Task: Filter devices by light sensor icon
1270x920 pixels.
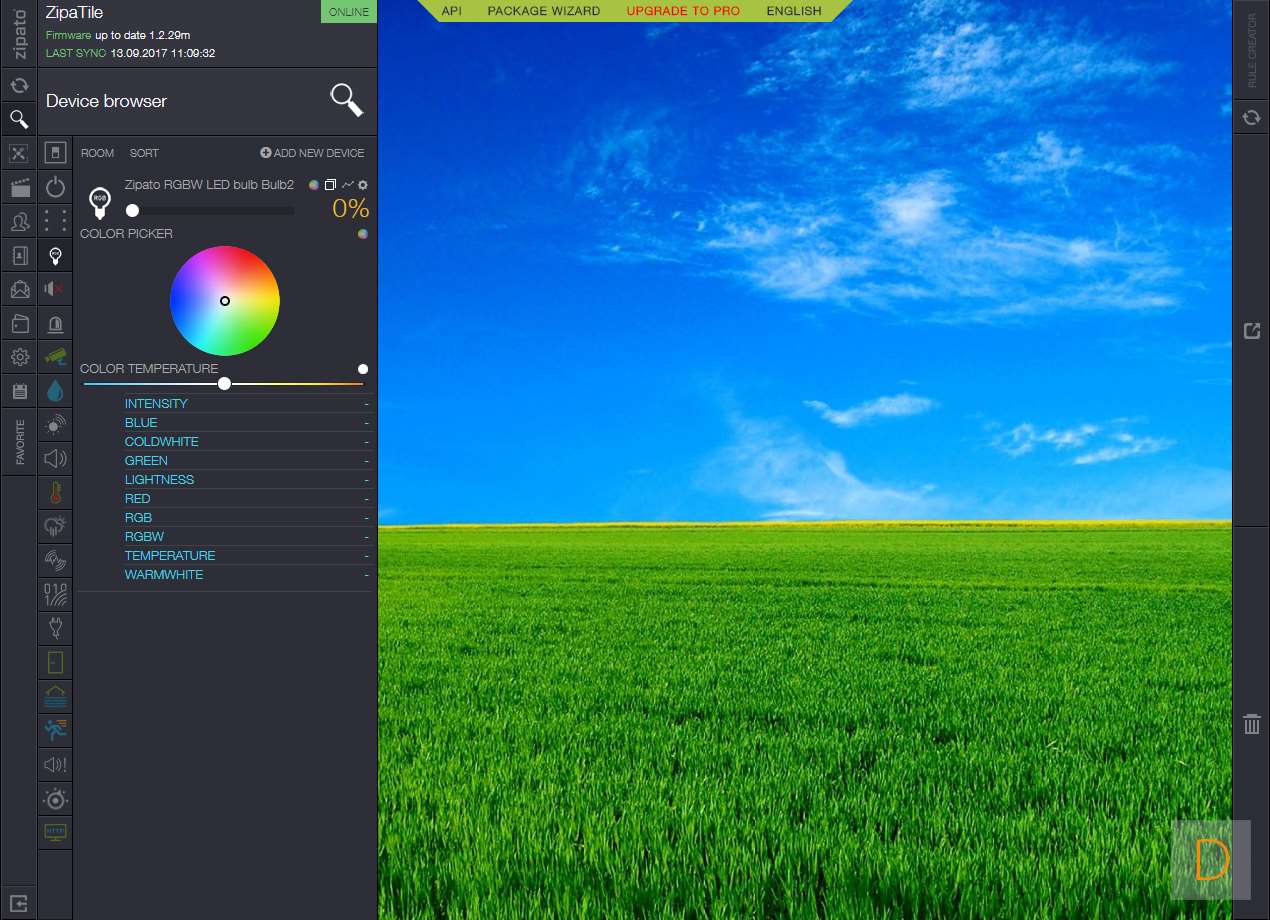Action: (x=55, y=425)
